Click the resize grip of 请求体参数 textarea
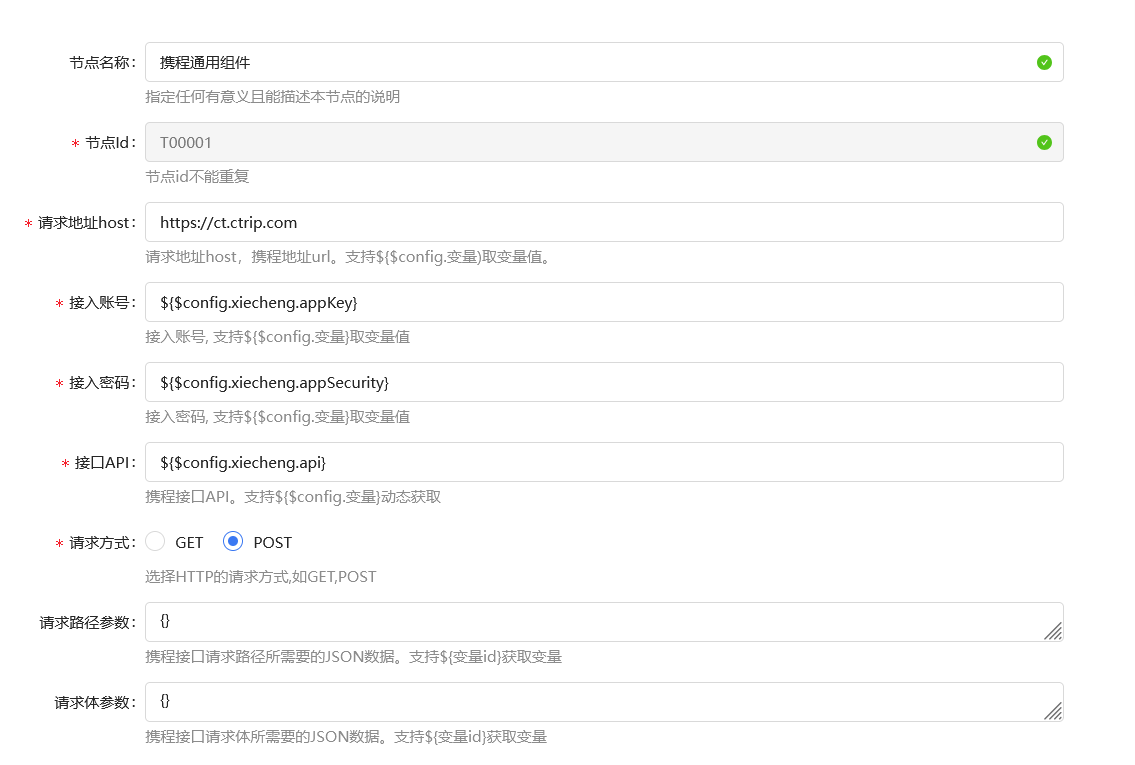The image size is (1135, 765). pos(1055,712)
